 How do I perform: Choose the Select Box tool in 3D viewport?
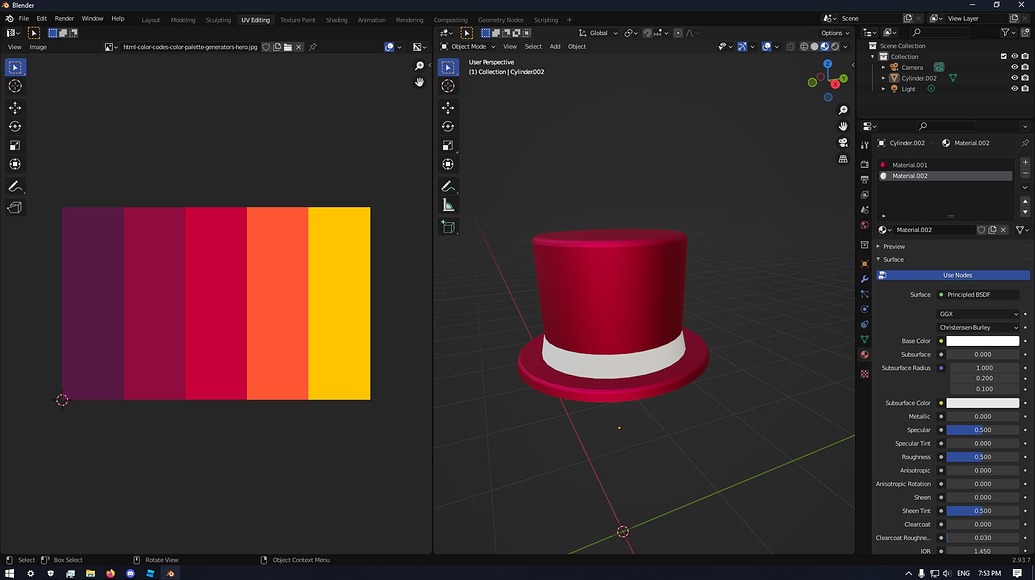[x=448, y=67]
